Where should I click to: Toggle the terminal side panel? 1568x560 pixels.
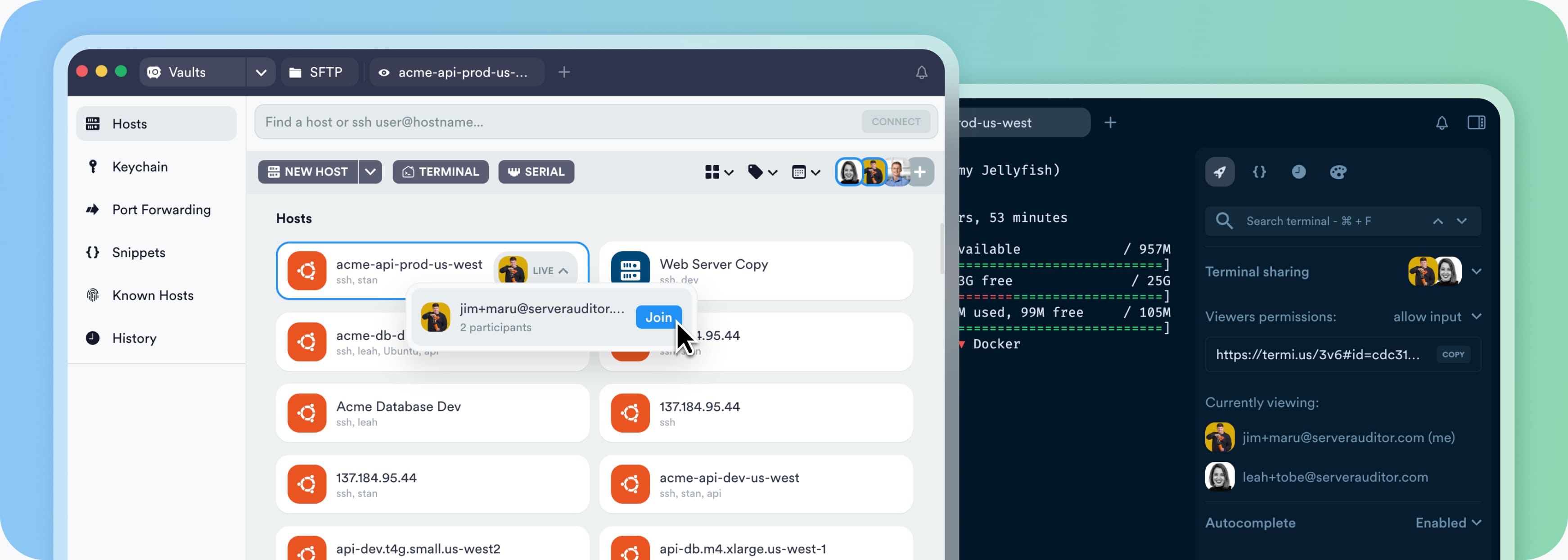click(x=1476, y=123)
